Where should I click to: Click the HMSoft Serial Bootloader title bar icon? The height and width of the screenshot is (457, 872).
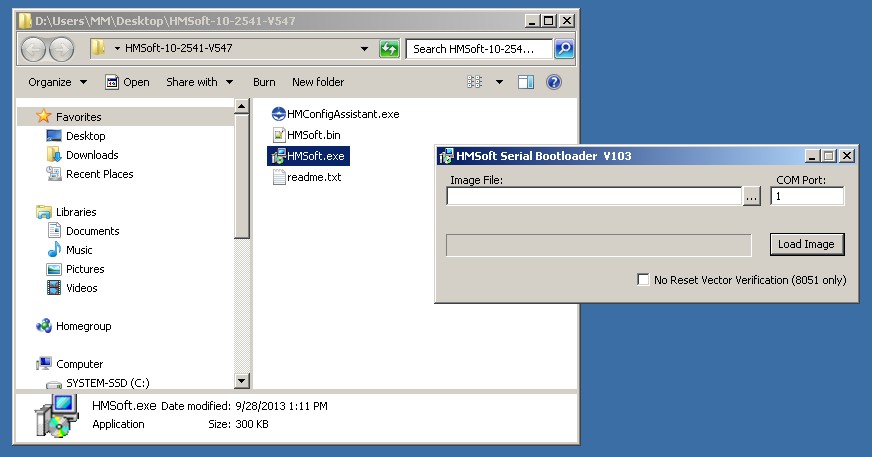click(445, 156)
